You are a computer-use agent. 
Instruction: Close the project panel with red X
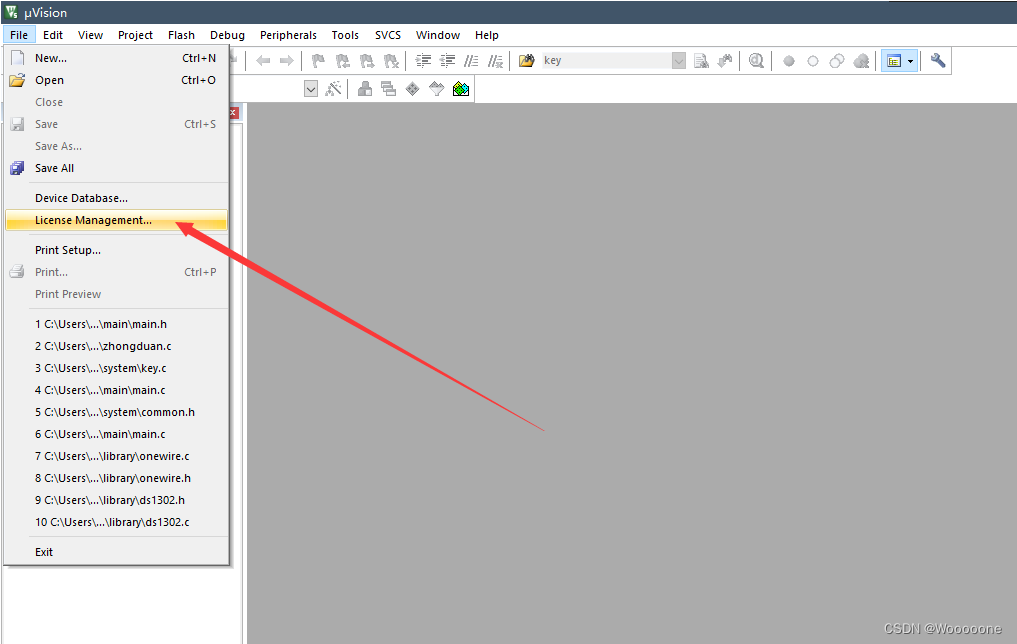click(233, 113)
